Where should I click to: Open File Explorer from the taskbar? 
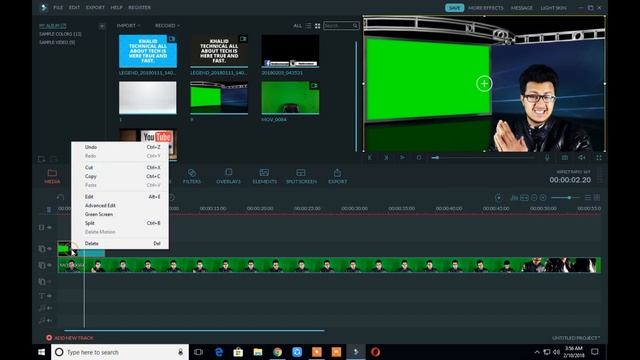coord(258,352)
